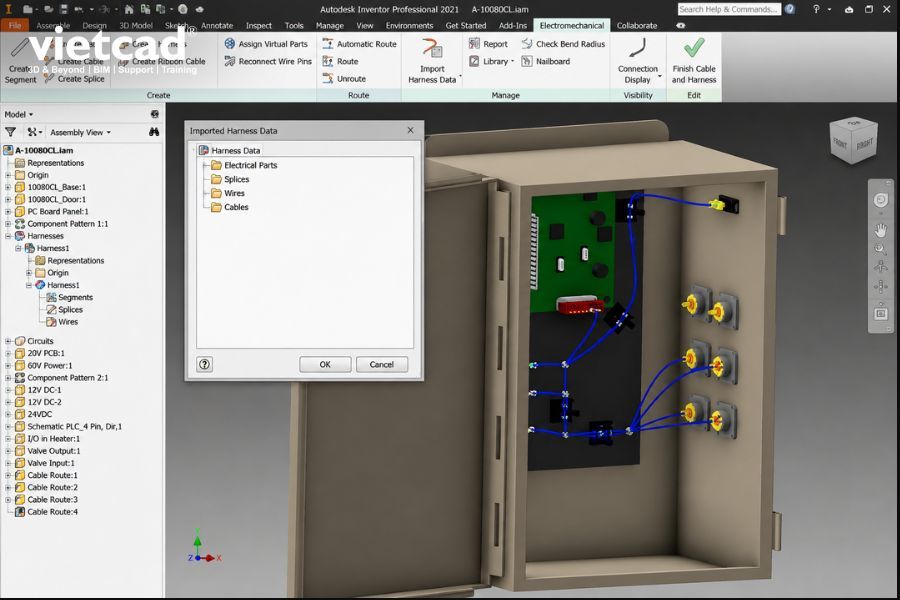Open the Inspect ribbon tab
Image resolution: width=900 pixels, height=600 pixels.
(258, 25)
